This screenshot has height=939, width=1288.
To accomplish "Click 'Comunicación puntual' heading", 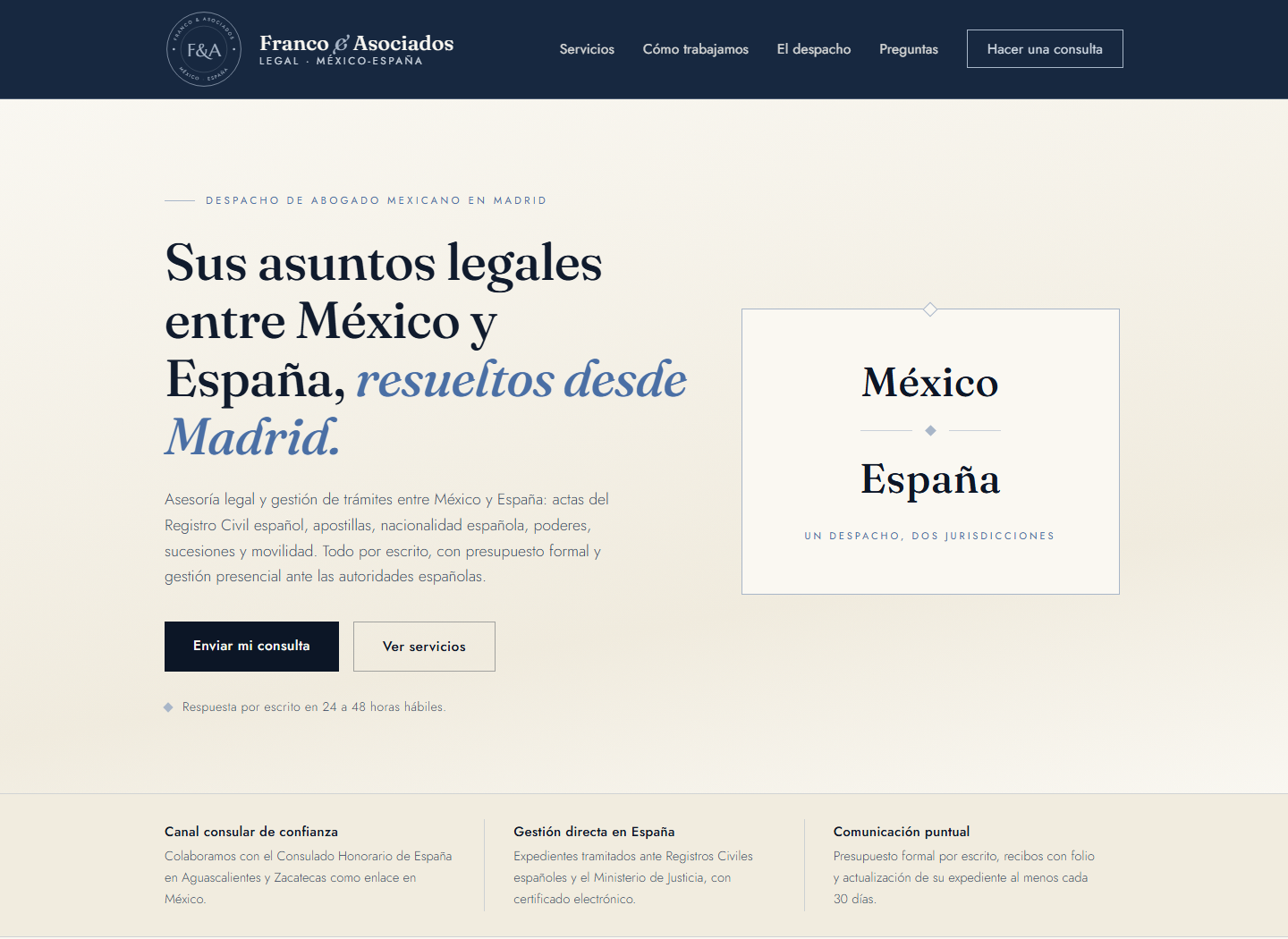I will pos(902,832).
